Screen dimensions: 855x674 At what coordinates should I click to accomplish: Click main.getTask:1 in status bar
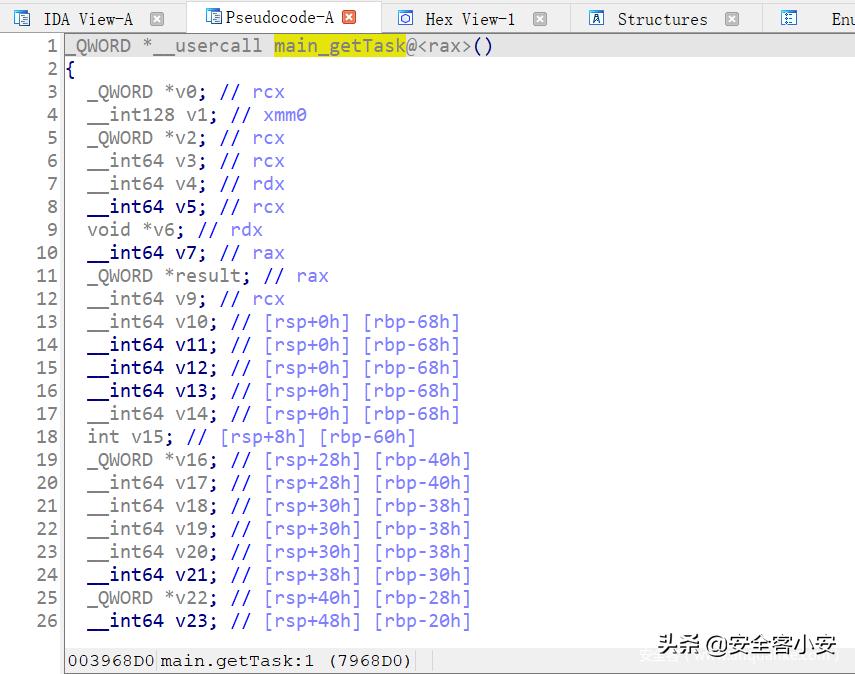coord(237,660)
